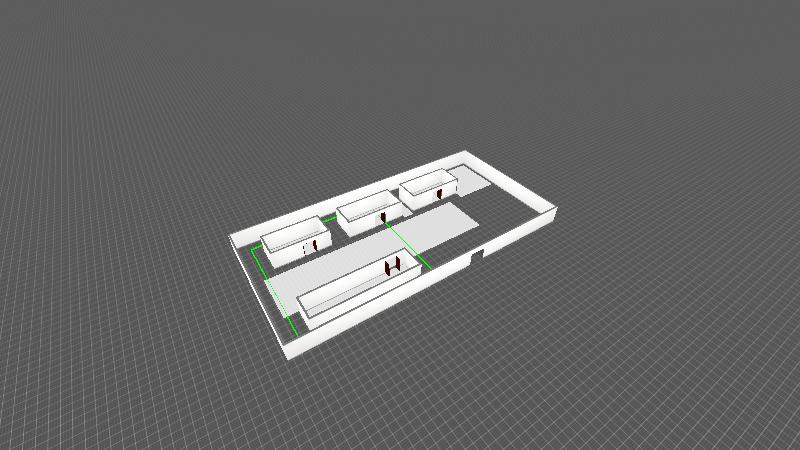Click the outer wall's short right end
Viewport: 800px width, 450px height.
[550, 213]
